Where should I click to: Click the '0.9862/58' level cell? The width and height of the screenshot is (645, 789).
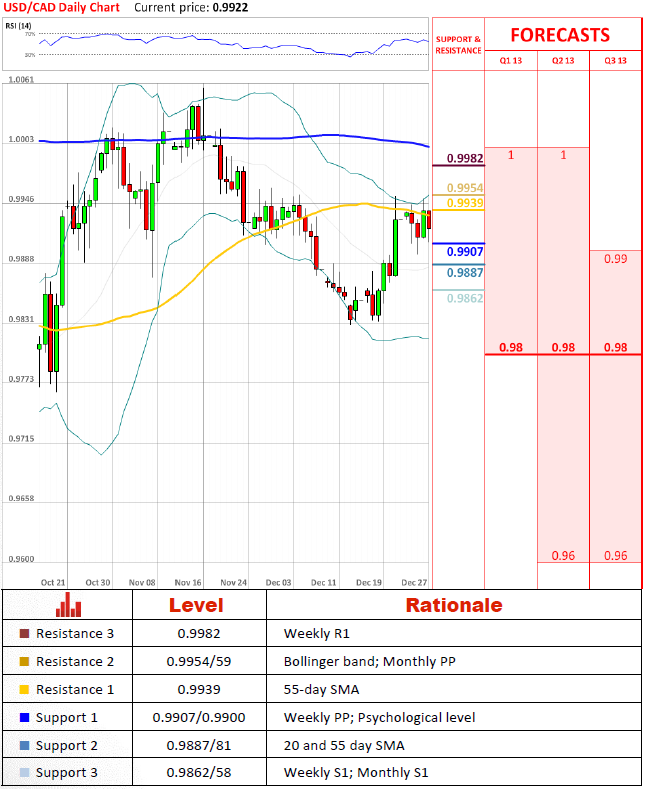tap(199, 772)
